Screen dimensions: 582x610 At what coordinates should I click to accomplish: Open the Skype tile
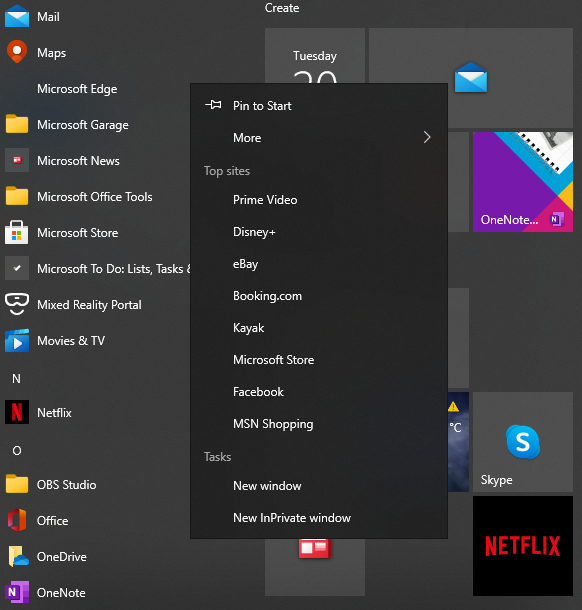[523, 442]
